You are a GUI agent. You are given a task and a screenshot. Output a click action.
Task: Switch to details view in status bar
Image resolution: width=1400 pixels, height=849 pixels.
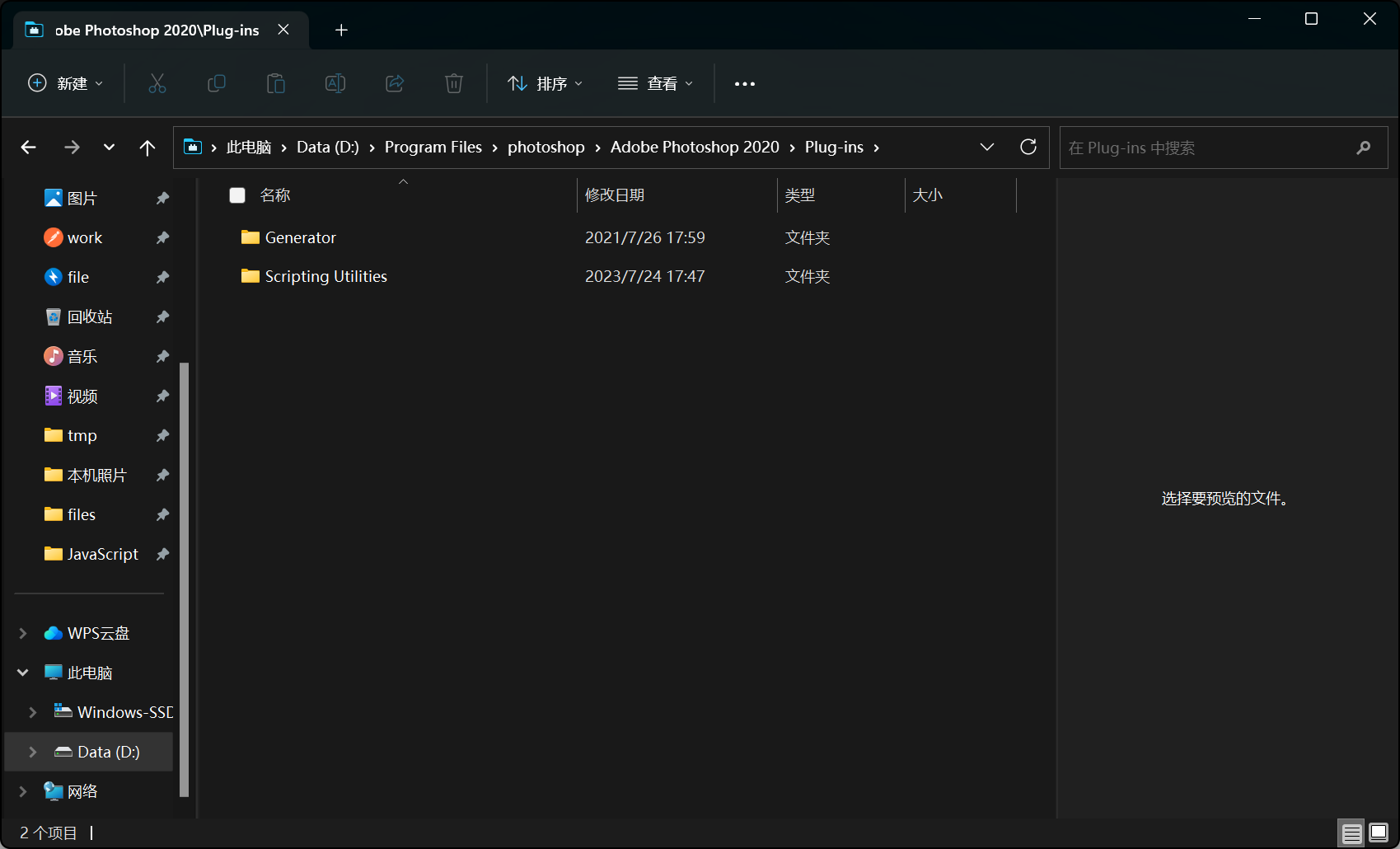pyautogui.click(x=1351, y=833)
